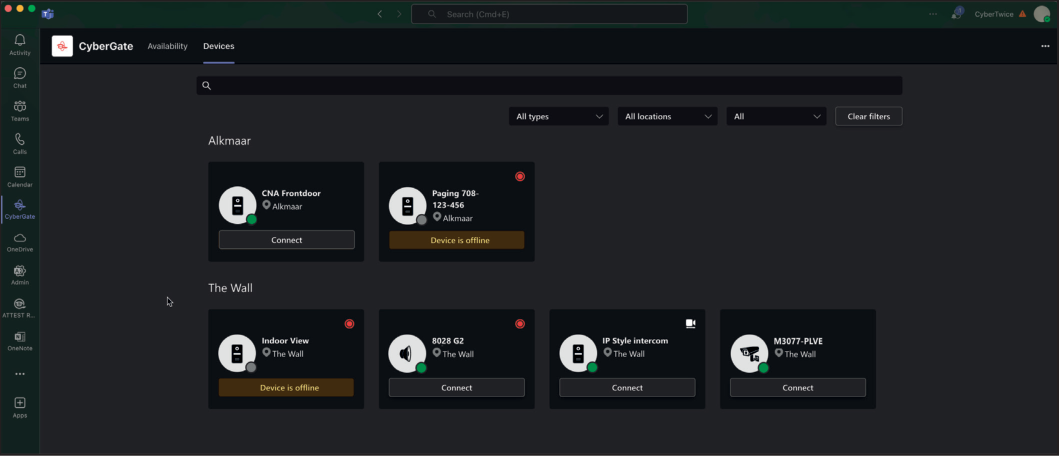Open the All status filter dropdown
Screen dimensions: 1059x457
[x=777, y=116]
